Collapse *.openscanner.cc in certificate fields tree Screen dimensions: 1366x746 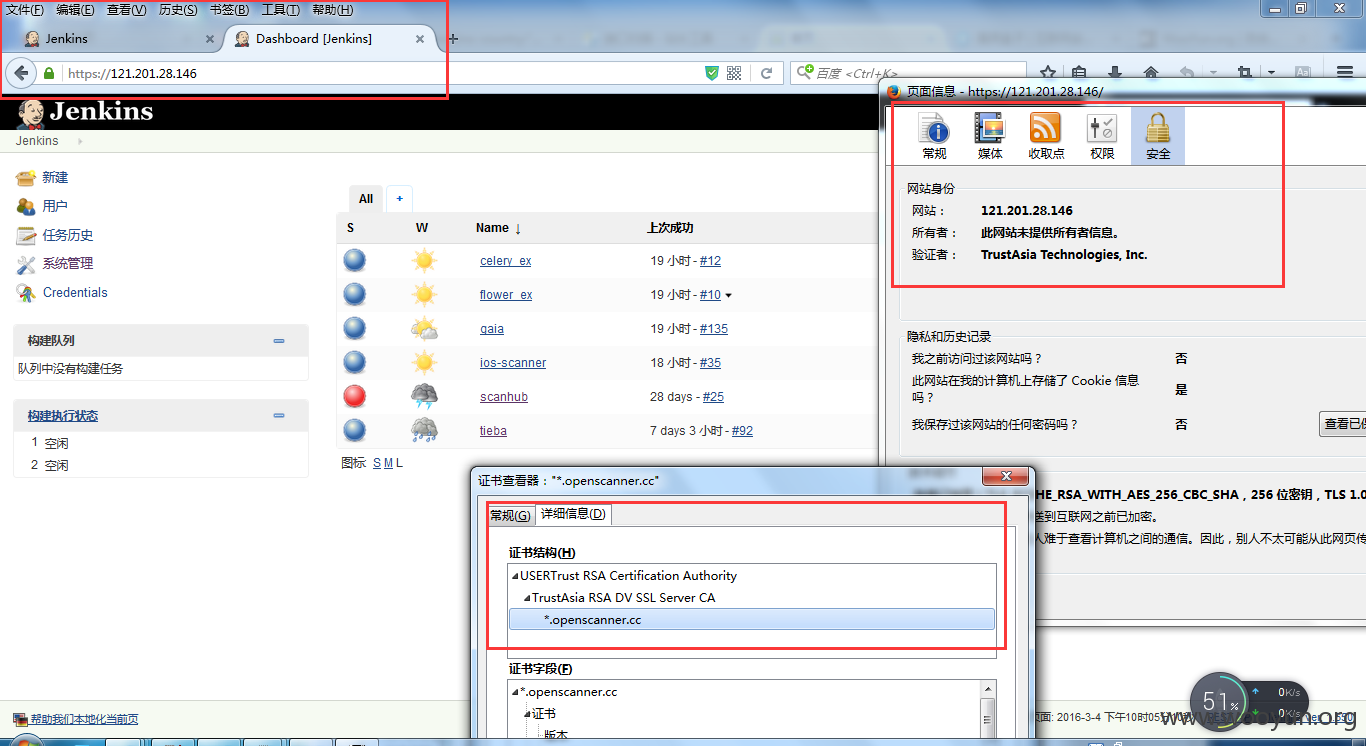point(515,692)
